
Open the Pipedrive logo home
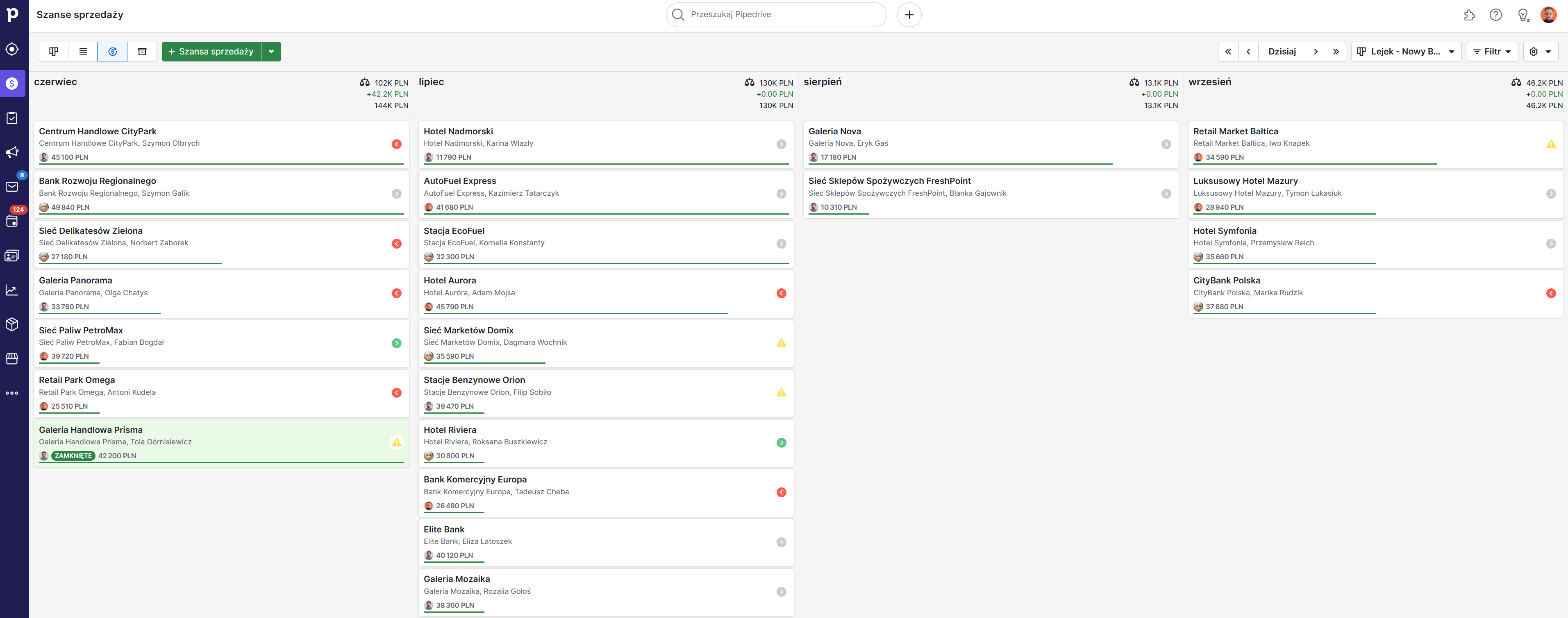(12, 15)
